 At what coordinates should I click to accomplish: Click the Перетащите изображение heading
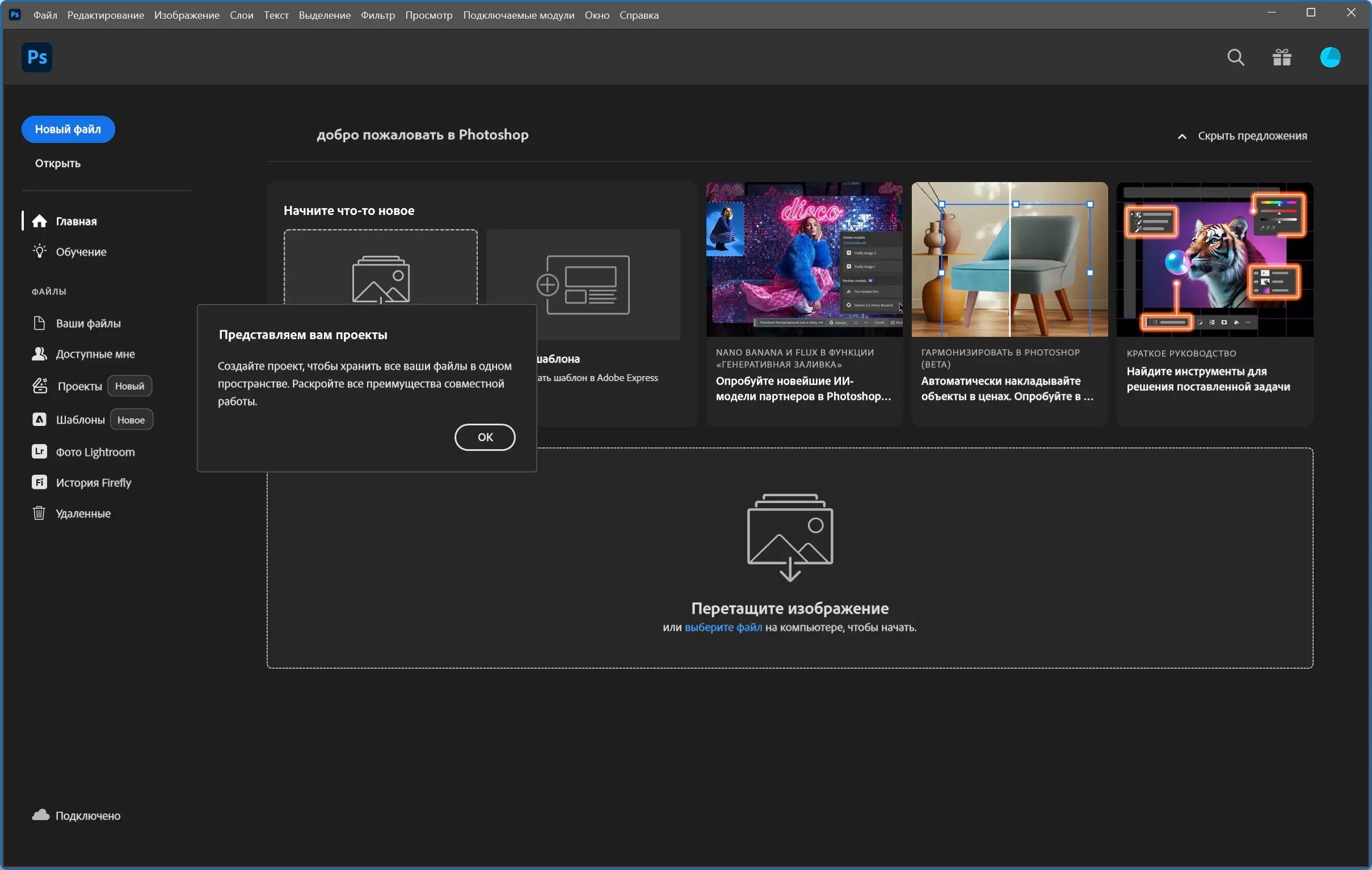coord(790,607)
